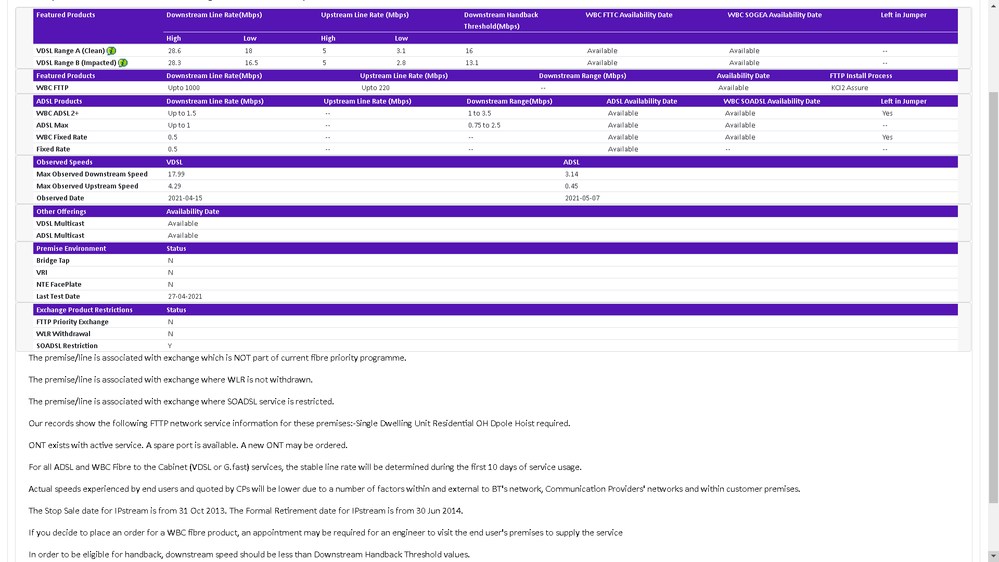The width and height of the screenshot is (999, 562).
Task: Click the WBC FTTC Availability Date column header
Action: click(x=628, y=15)
